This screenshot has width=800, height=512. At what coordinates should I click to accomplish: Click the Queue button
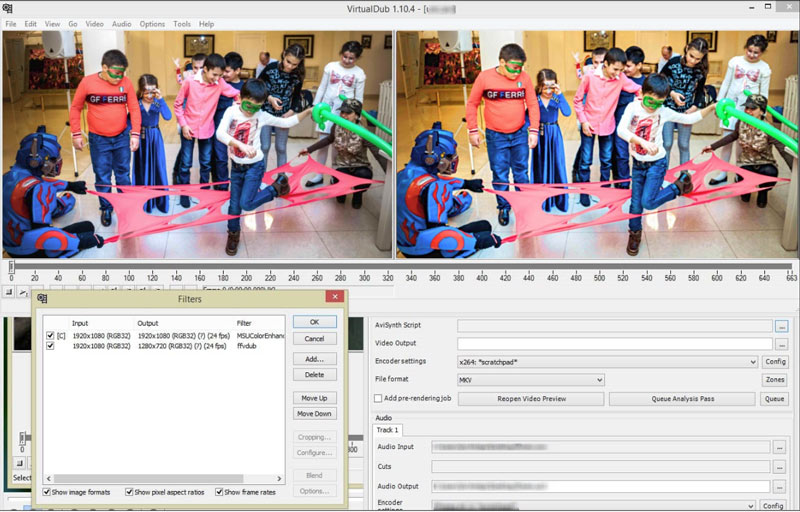pos(774,399)
